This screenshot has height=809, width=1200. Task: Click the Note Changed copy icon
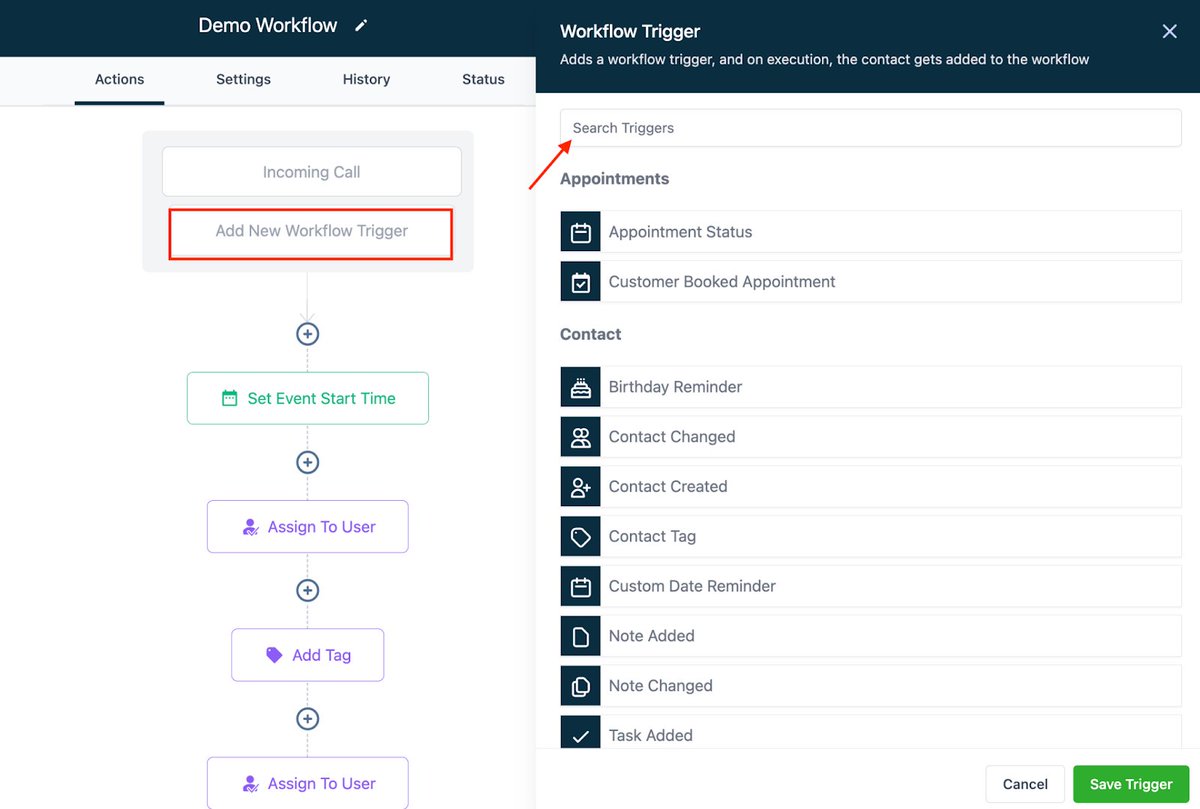coord(581,686)
